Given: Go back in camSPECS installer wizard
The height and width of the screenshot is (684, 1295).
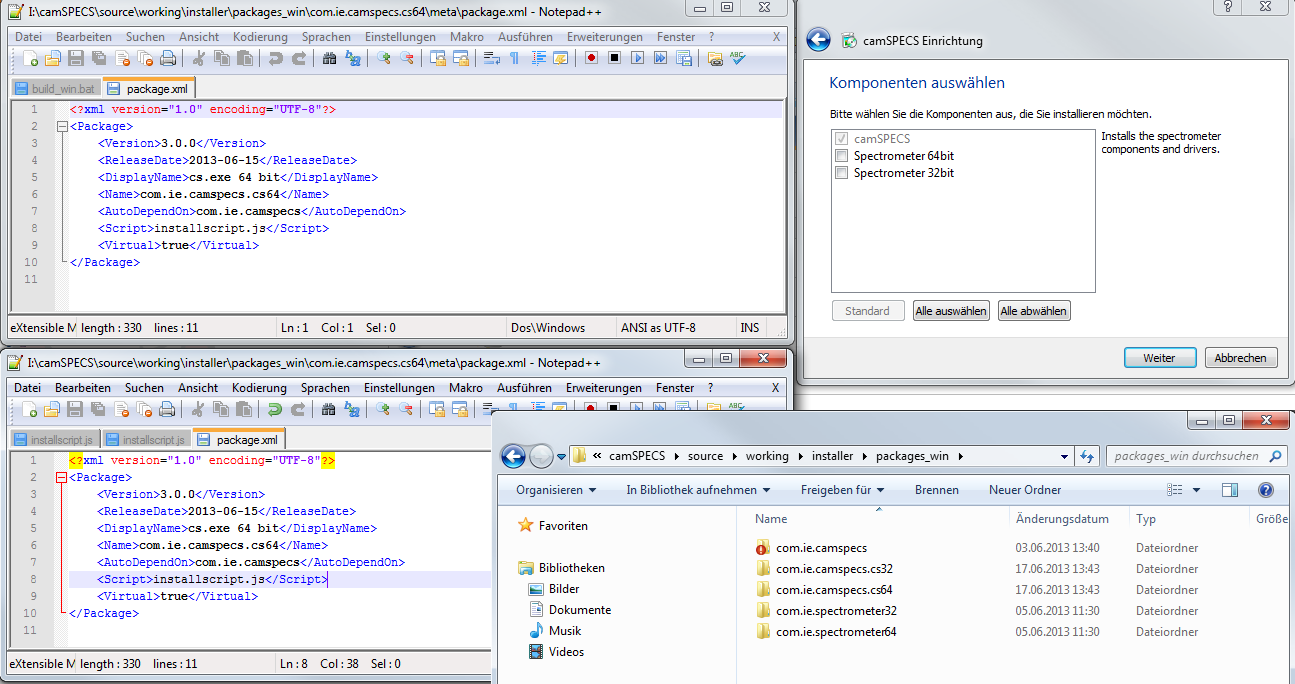Looking at the screenshot, I should [818, 41].
